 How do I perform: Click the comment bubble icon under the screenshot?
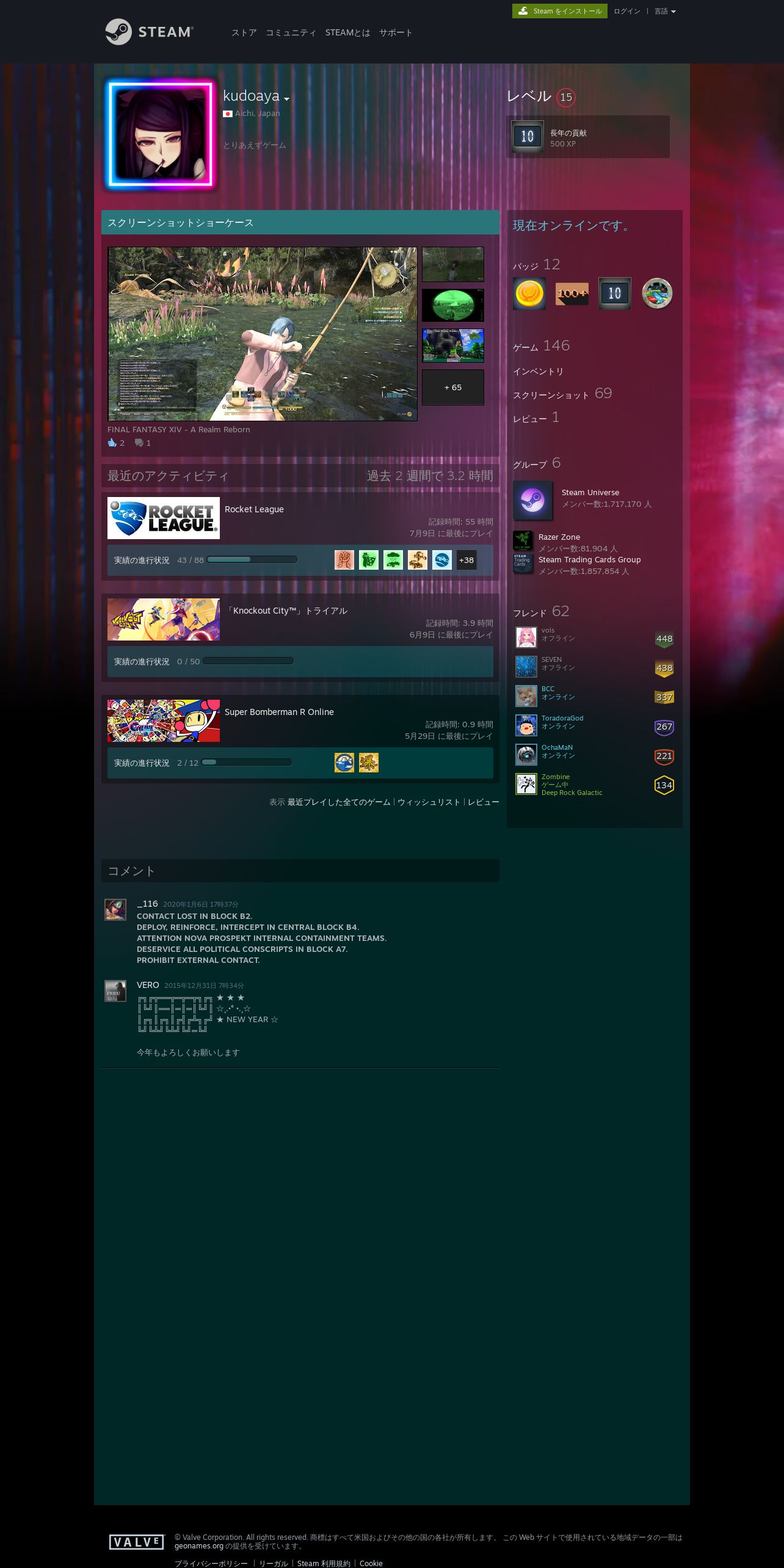click(x=139, y=443)
